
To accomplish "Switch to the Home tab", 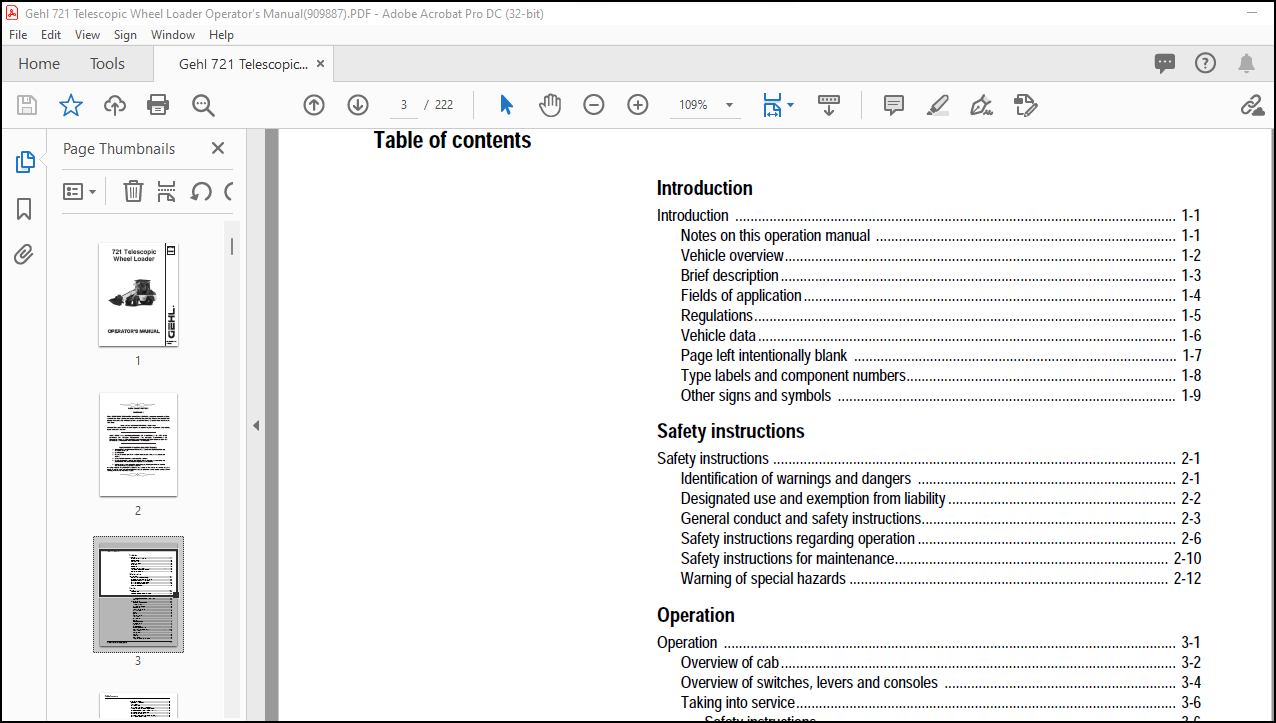I will tap(39, 63).
